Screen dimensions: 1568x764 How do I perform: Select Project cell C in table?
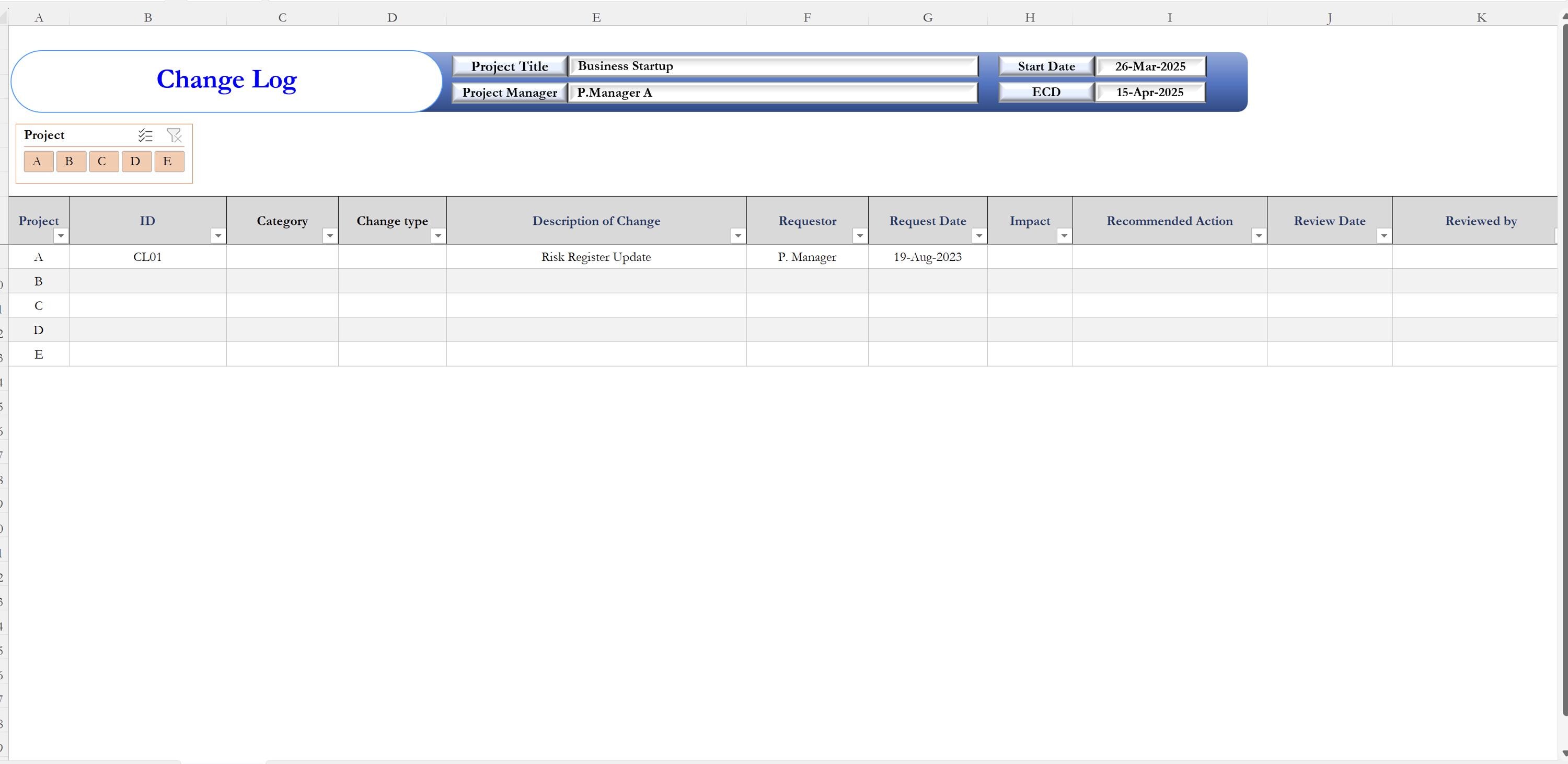(x=39, y=305)
